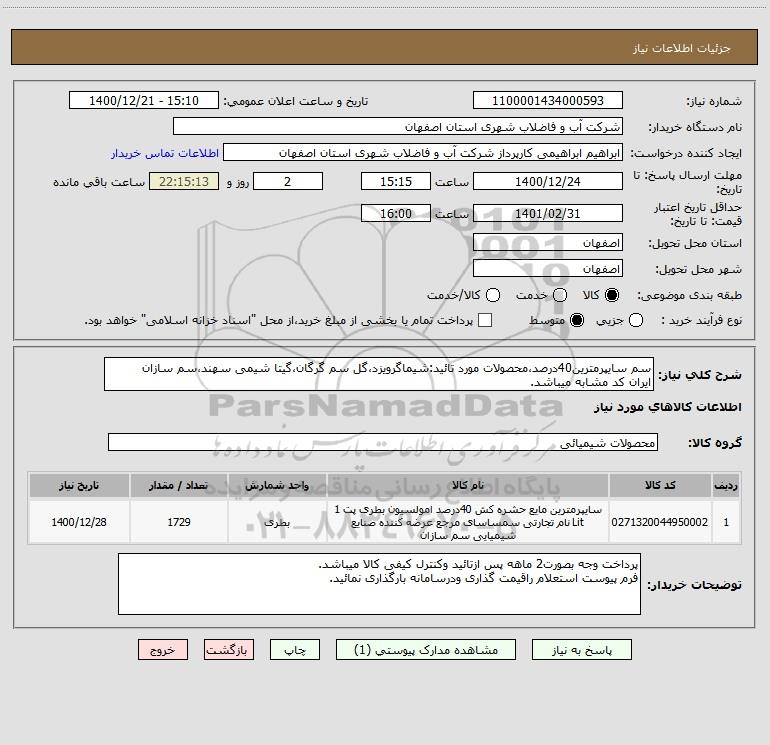This screenshot has height=745, width=770.
Task: Select the کالا/خدمت radio button
Action: click(493, 295)
